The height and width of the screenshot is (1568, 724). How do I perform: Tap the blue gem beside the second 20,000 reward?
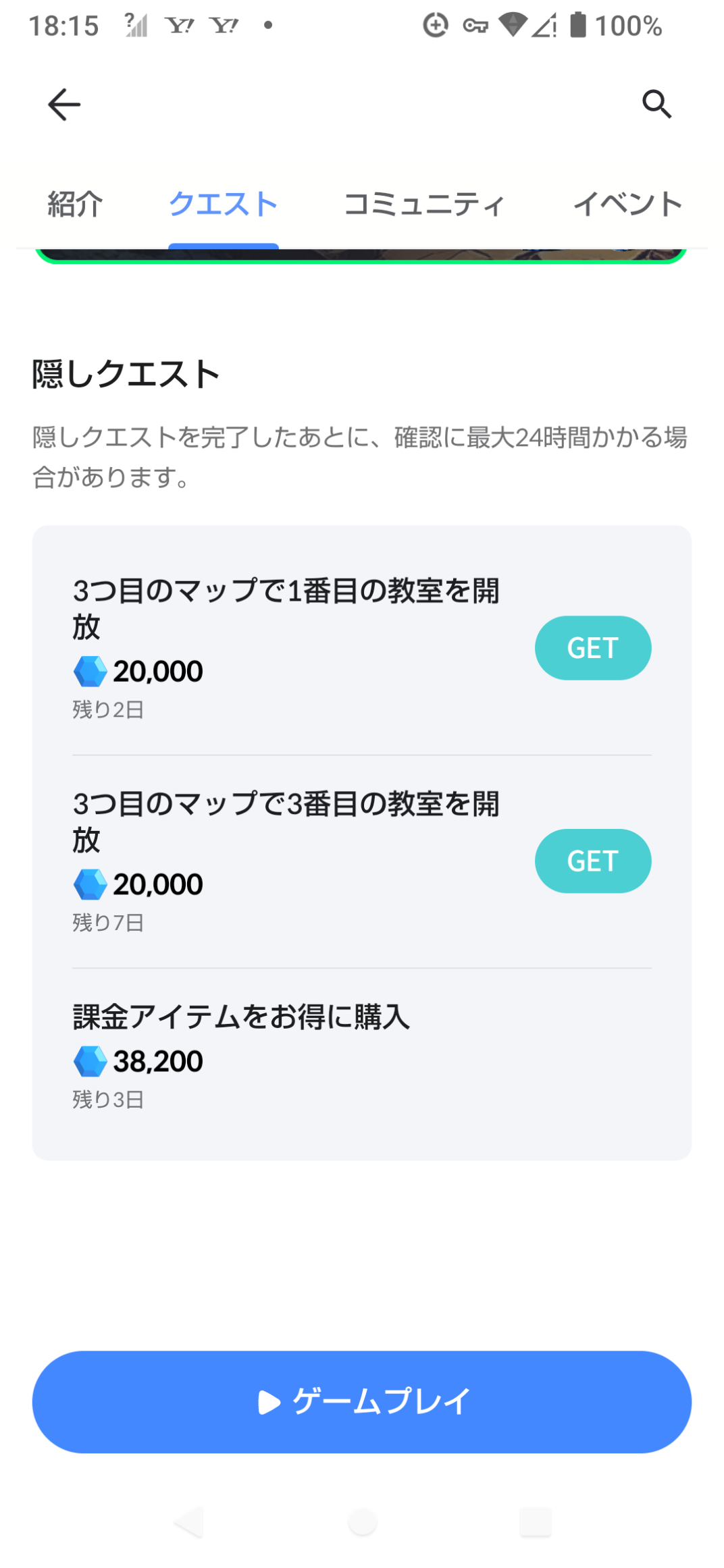pyautogui.click(x=90, y=884)
